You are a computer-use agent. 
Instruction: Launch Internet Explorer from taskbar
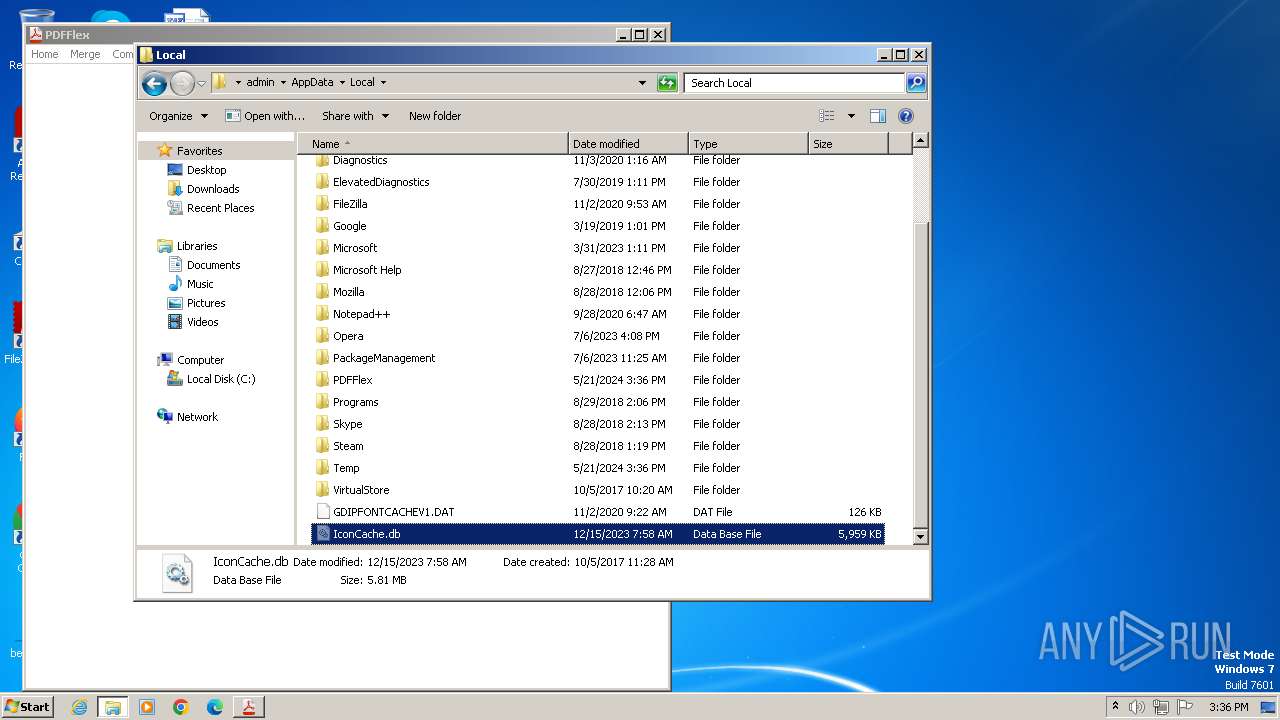click(x=79, y=707)
